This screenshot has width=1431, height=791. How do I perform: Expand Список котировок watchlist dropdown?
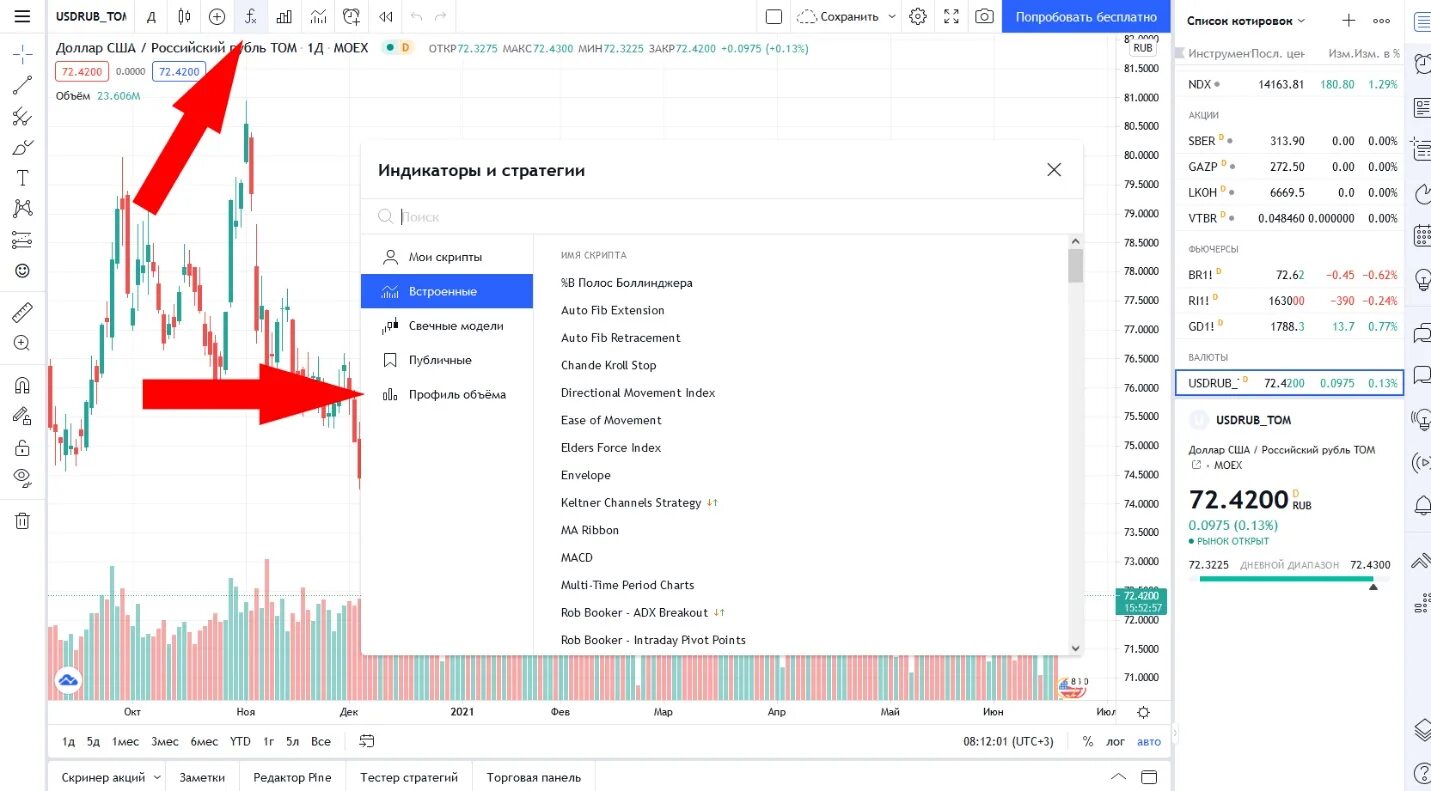[1246, 20]
